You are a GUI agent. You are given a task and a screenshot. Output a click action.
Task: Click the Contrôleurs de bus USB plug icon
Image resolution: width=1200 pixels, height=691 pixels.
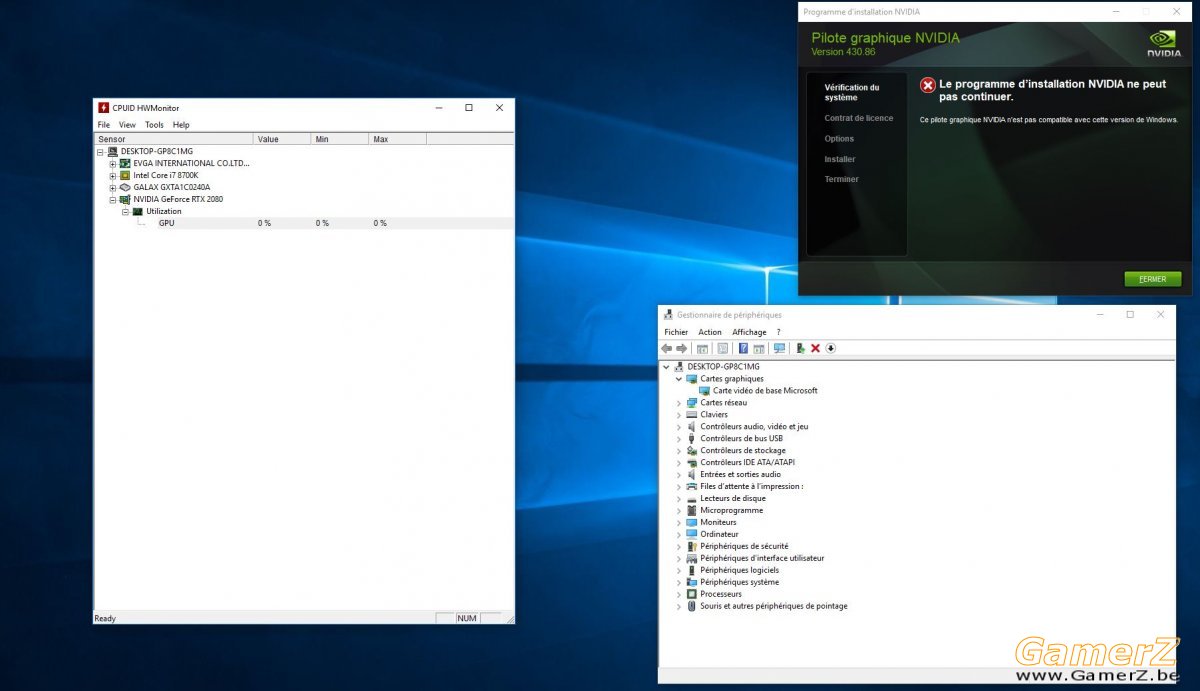692,439
